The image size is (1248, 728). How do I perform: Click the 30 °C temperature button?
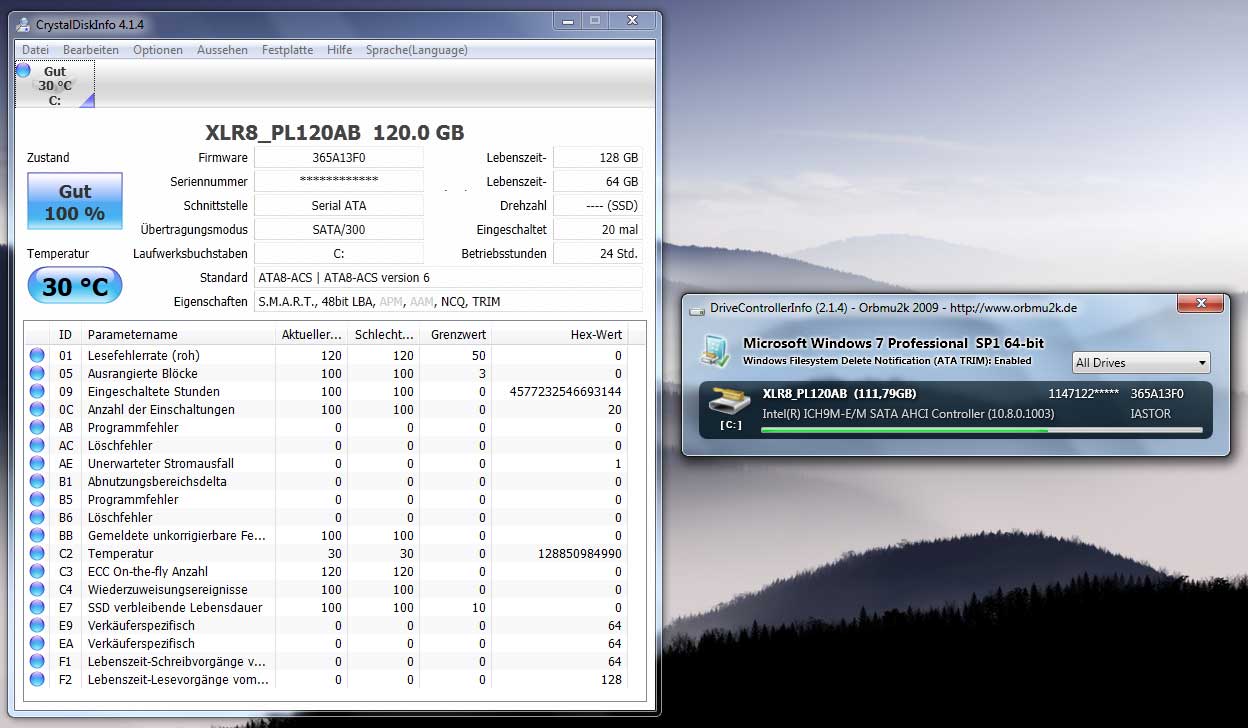pyautogui.click(x=75, y=287)
